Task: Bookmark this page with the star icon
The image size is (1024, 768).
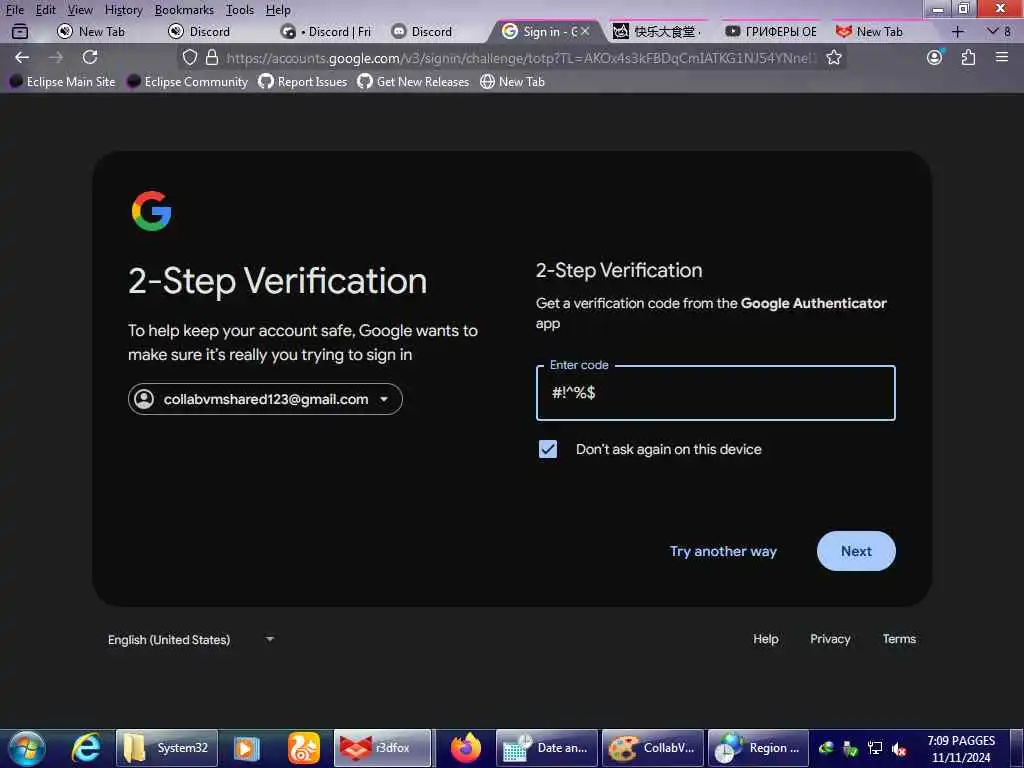Action: click(x=834, y=57)
